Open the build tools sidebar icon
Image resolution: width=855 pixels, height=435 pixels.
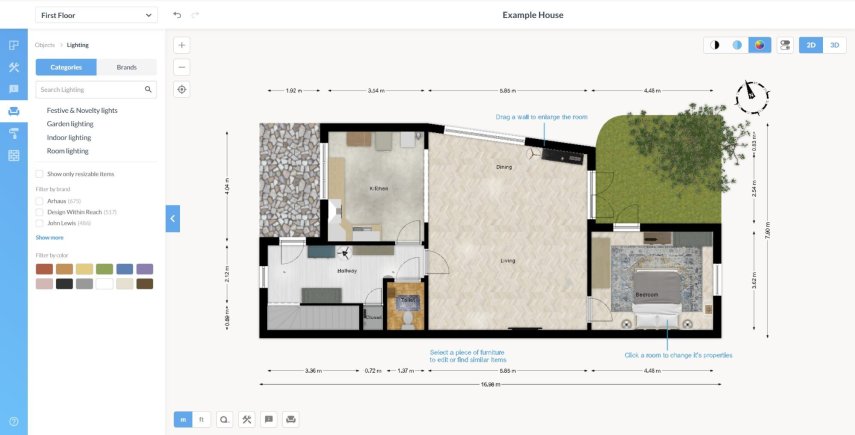click(x=14, y=67)
